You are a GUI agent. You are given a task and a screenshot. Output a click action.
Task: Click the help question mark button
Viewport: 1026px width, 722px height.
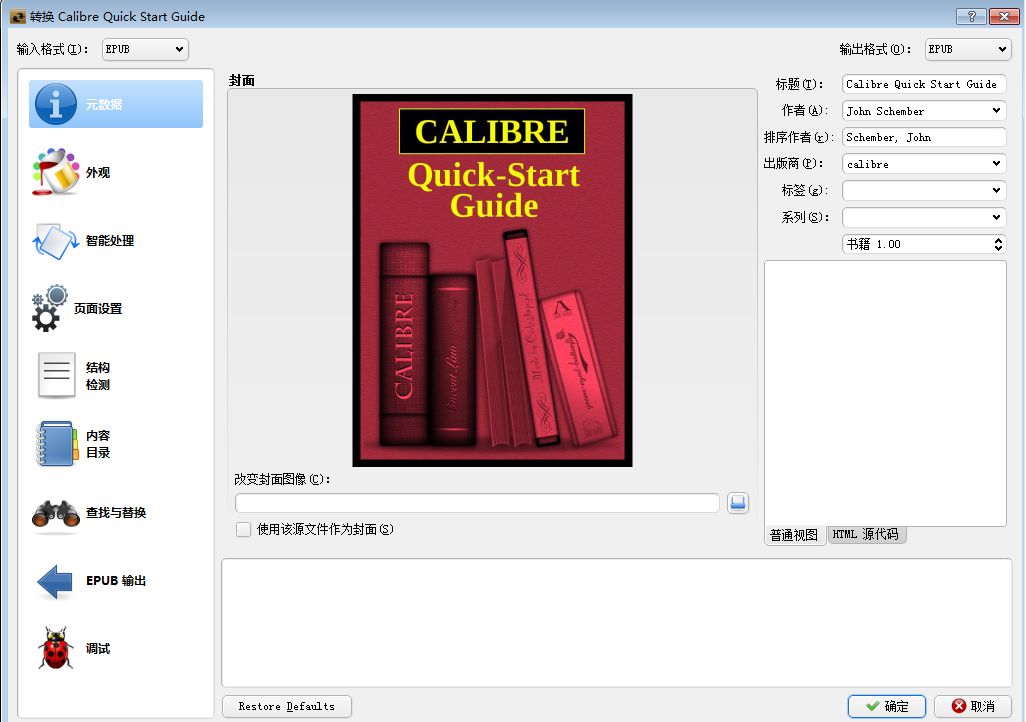coord(971,16)
